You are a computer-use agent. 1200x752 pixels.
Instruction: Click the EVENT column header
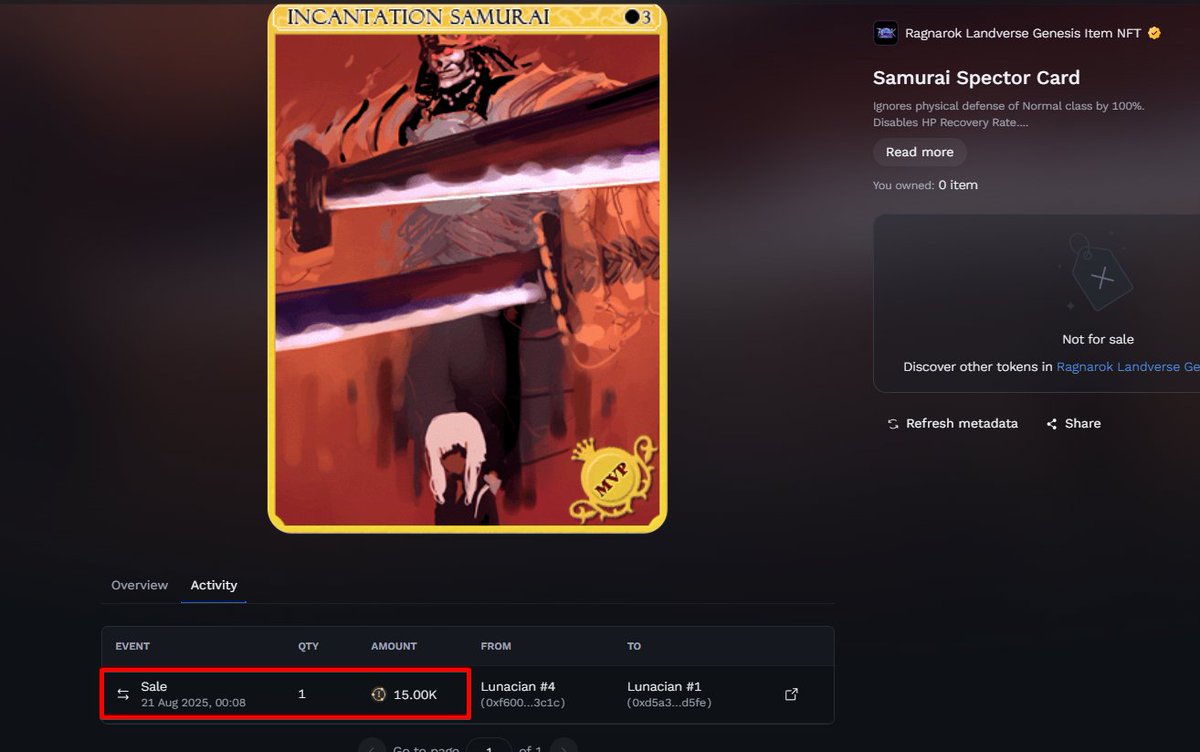(x=133, y=646)
